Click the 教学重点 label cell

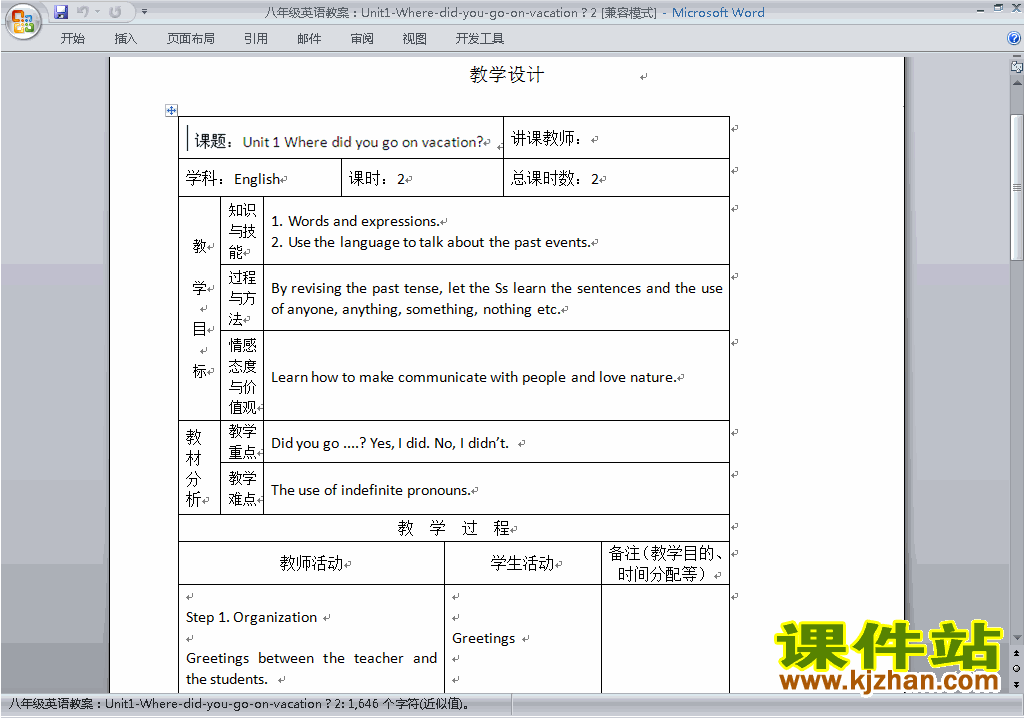coord(242,442)
